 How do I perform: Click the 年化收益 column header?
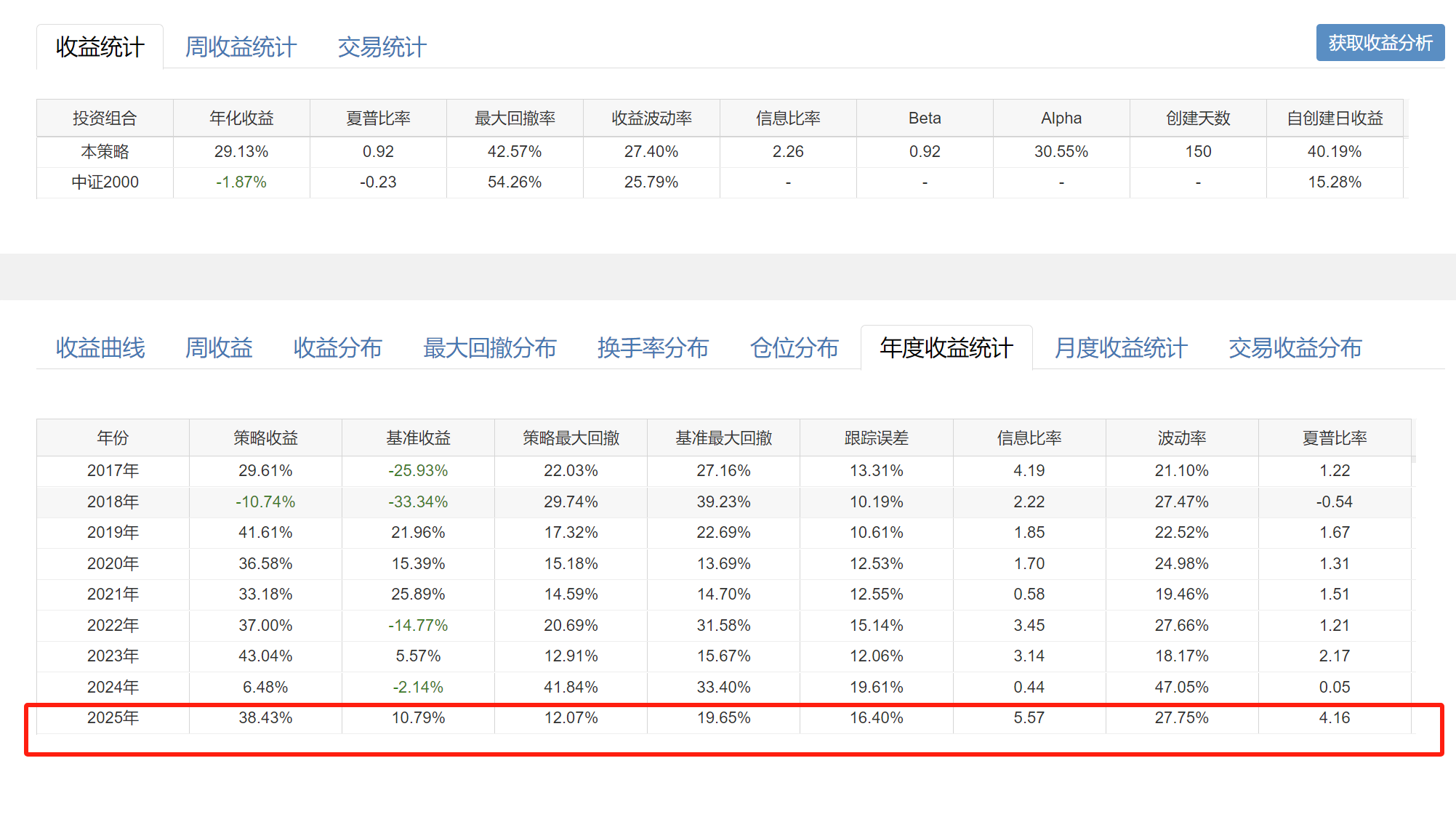241,118
